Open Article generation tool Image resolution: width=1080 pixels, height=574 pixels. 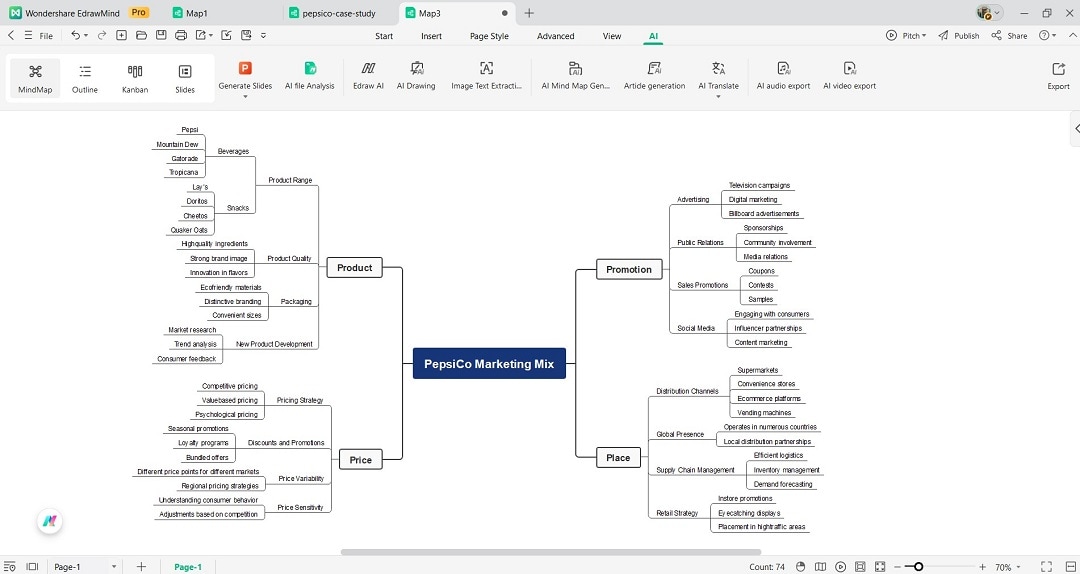[654, 76]
